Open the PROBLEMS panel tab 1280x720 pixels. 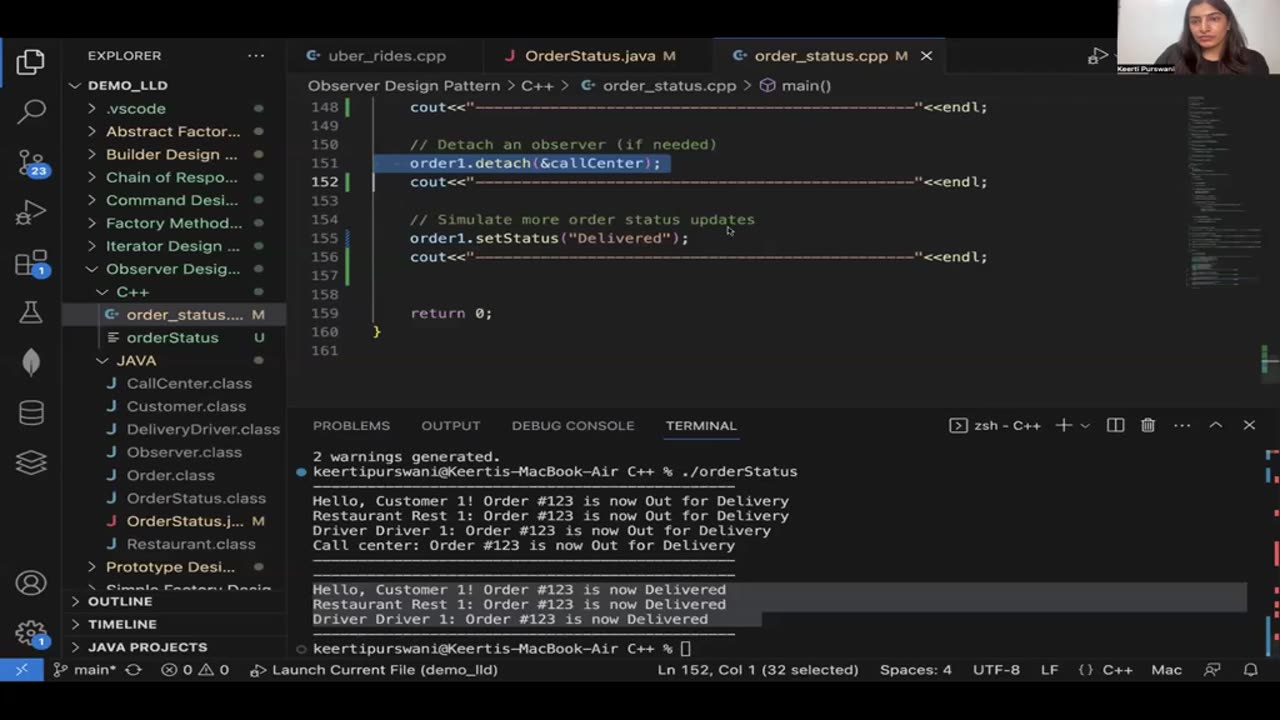tap(351, 425)
